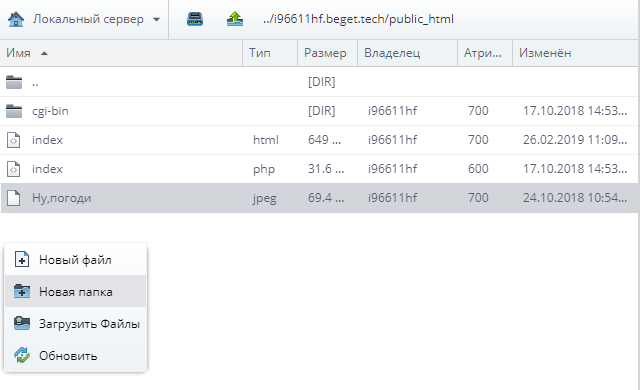Click the index html file icon
This screenshot has width=640, height=390.
(13, 140)
